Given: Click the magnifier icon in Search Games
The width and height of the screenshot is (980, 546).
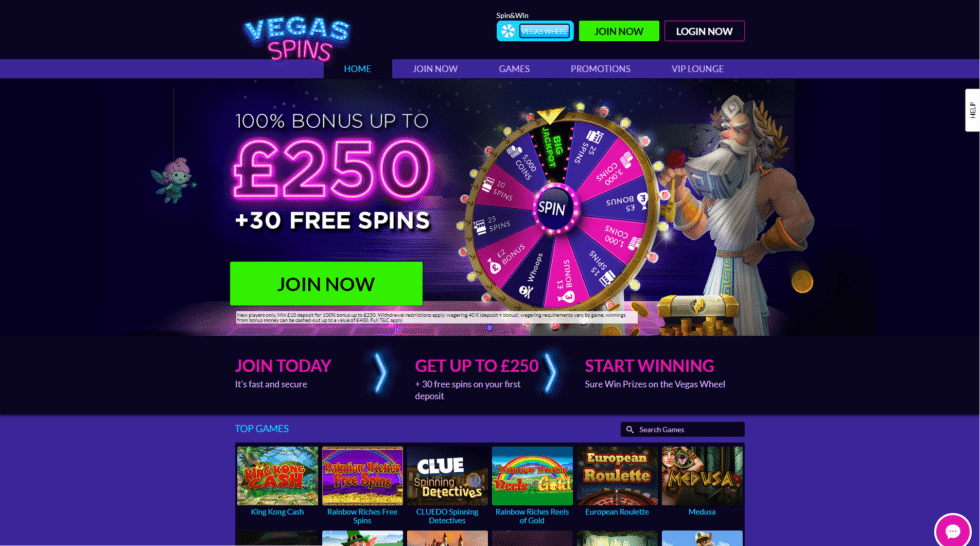Looking at the screenshot, I should click(x=629, y=430).
